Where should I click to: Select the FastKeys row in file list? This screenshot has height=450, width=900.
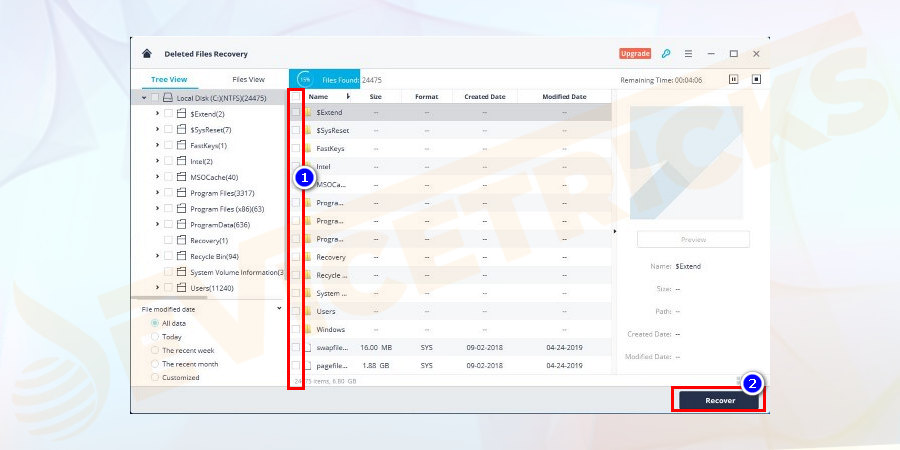pyautogui.click(x=451, y=149)
